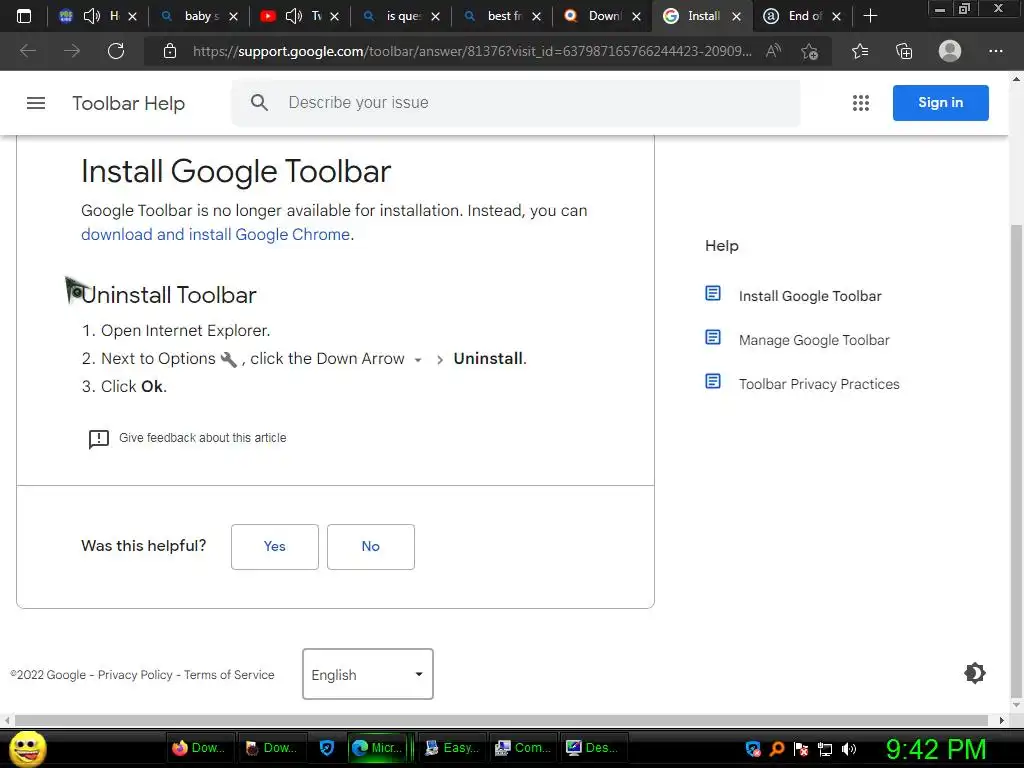Activate the Read aloud icon
The width and height of the screenshot is (1024, 768).
[x=773, y=51]
